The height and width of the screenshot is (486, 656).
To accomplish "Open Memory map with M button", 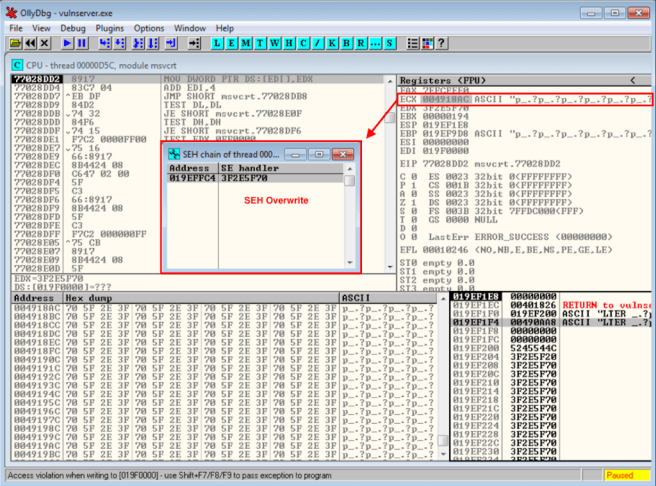I will [246, 44].
